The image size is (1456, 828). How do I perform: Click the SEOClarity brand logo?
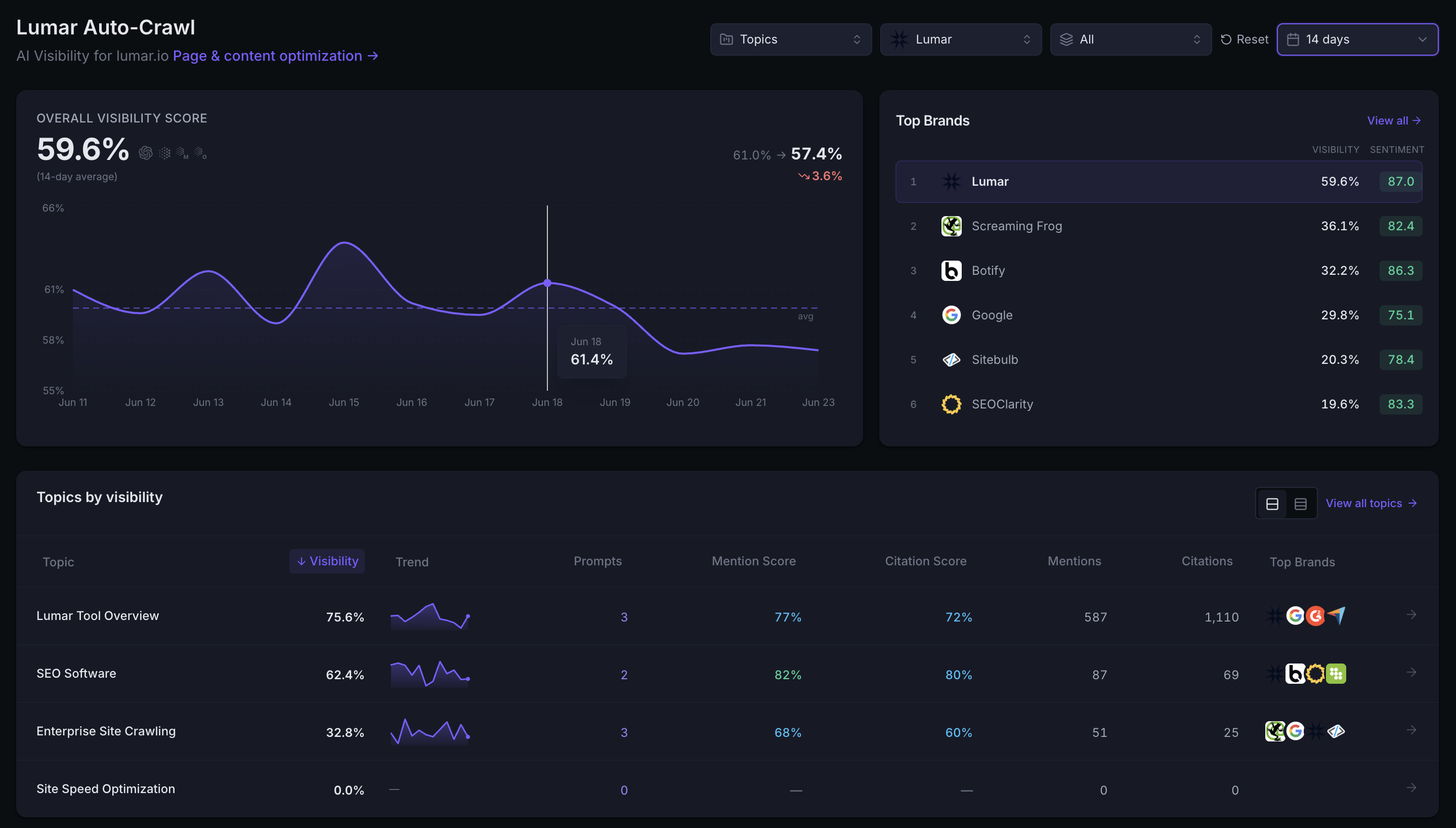tap(951, 404)
